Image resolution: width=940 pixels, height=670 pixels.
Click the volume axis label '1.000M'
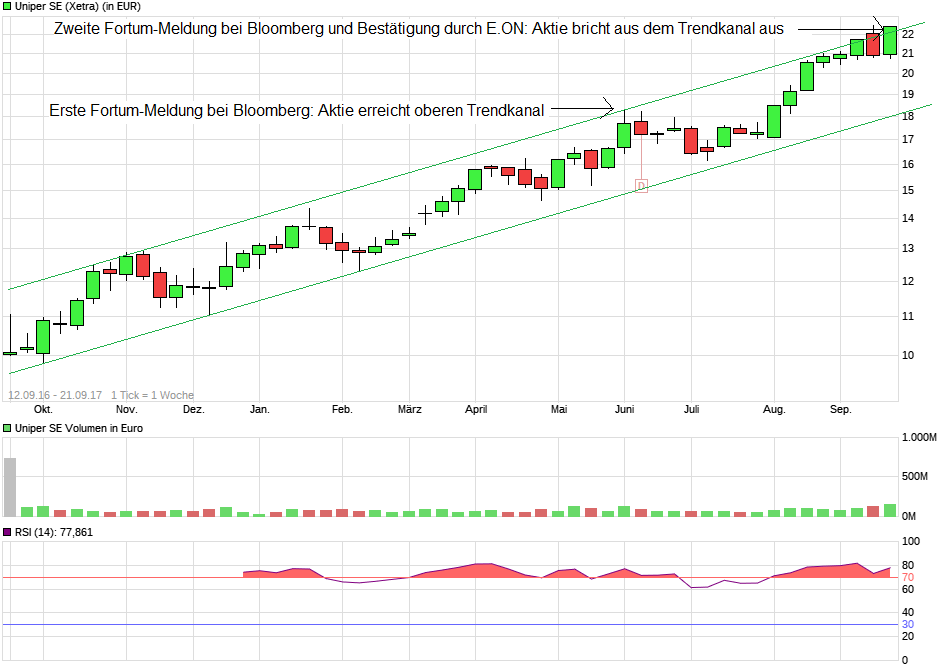[918, 437]
